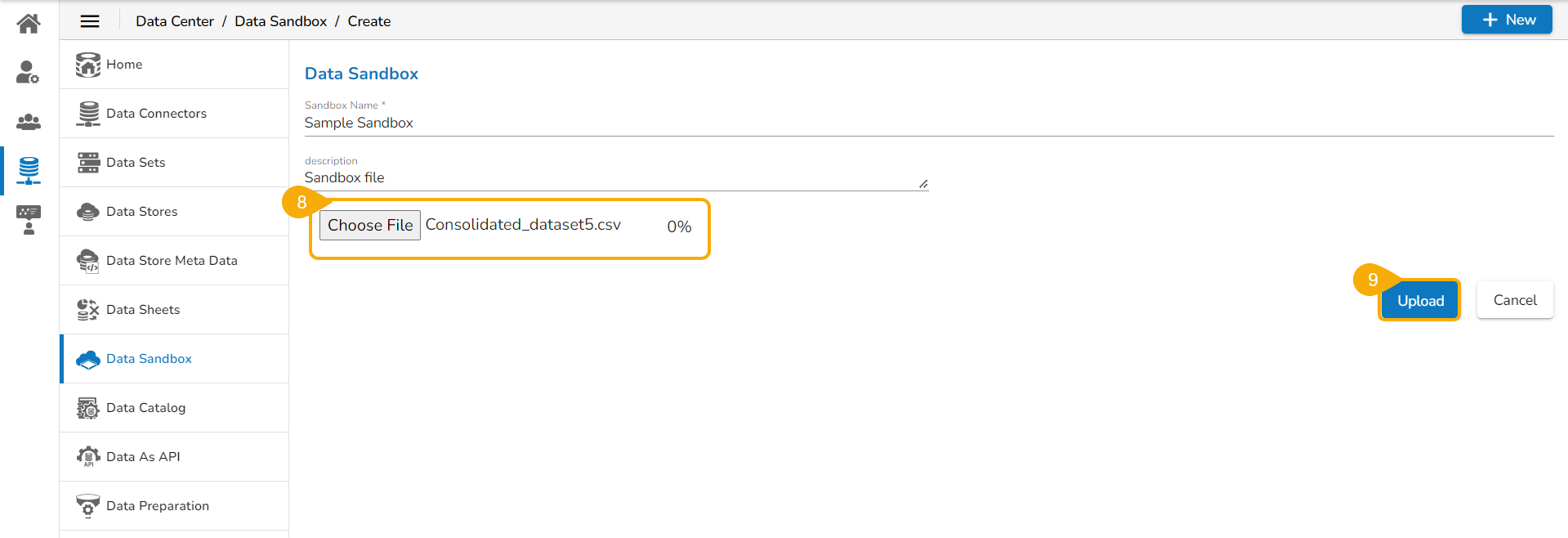Click the Data Sandbox breadcrumb link

pyautogui.click(x=280, y=21)
